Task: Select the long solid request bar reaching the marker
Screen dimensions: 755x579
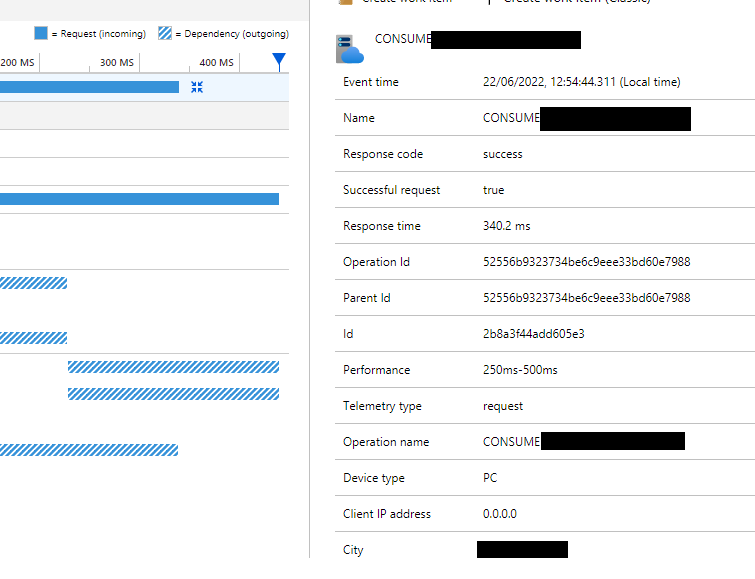Action: (139, 199)
